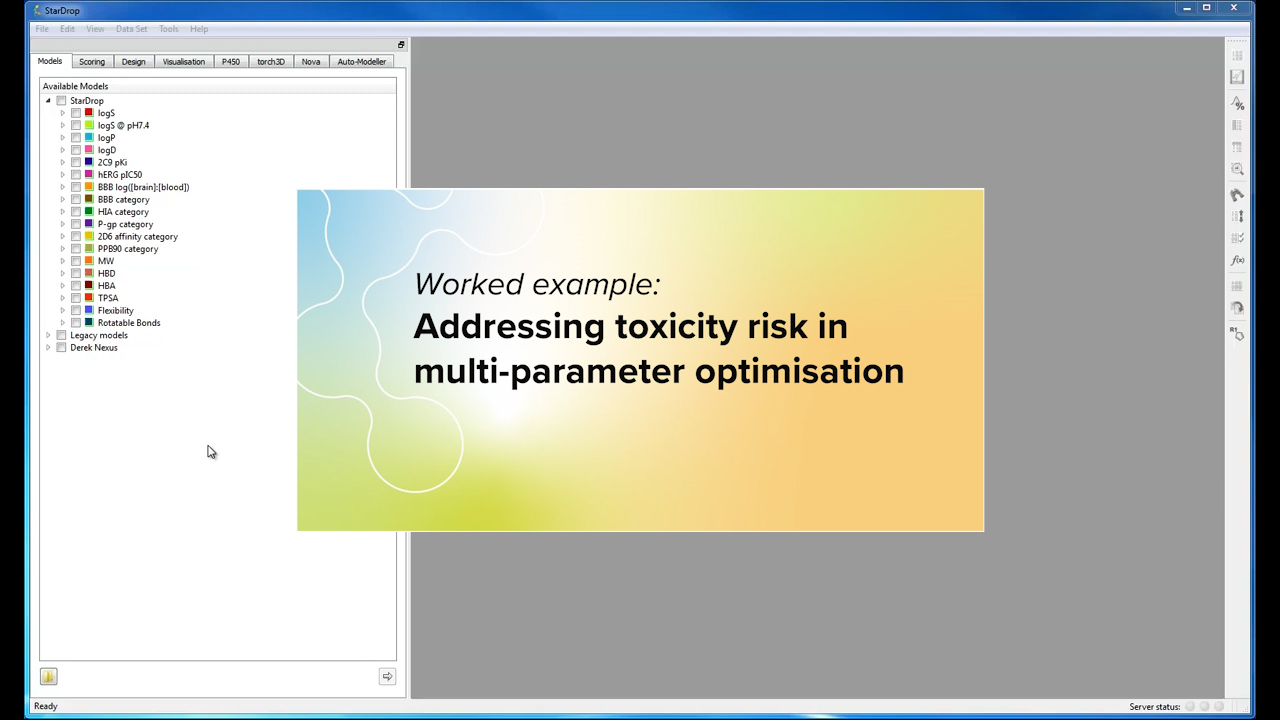Tick the checkbox next to Derek Nexus
This screenshot has width=1280, height=720.
coord(61,347)
